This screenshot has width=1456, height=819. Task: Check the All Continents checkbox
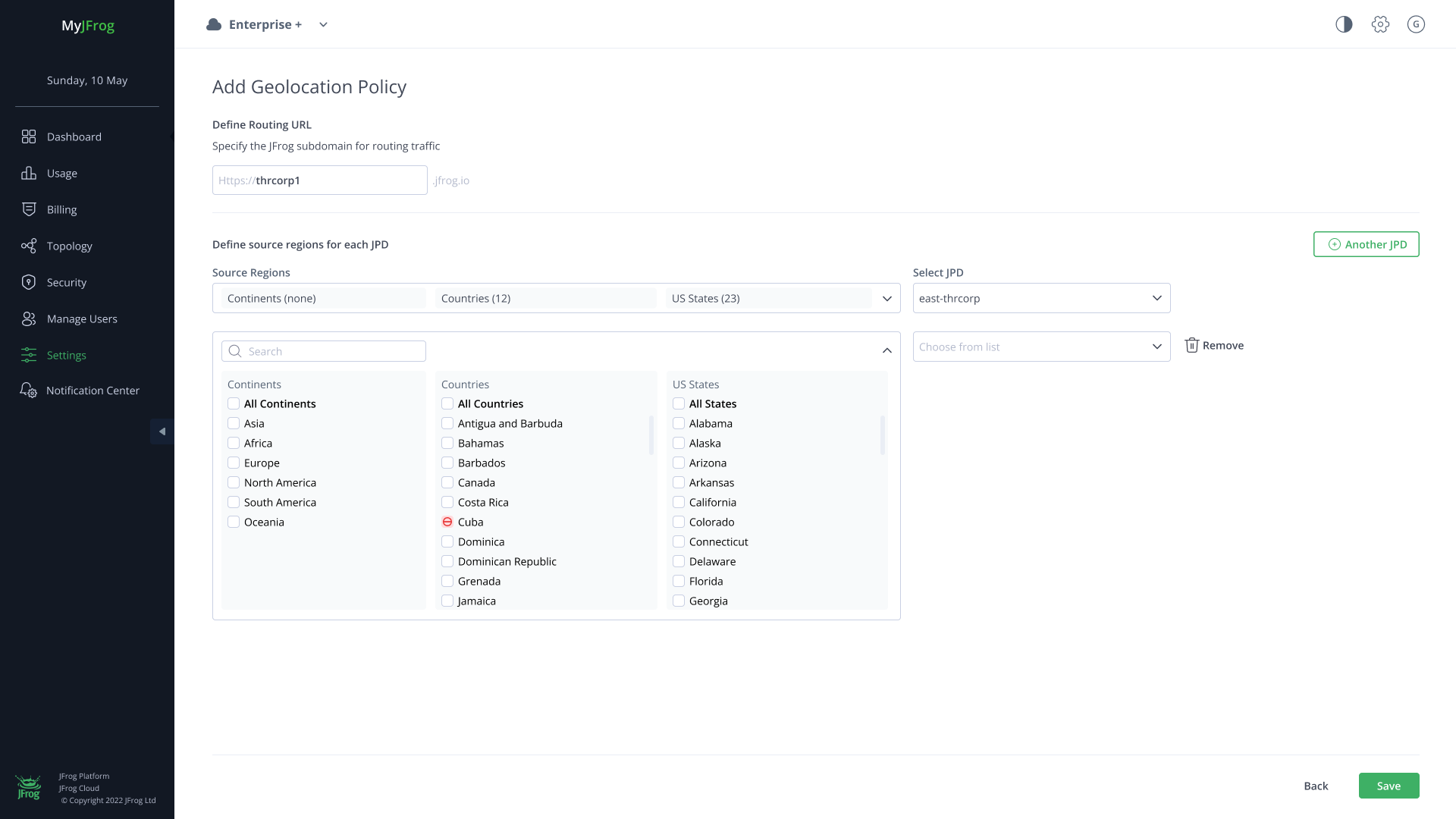coord(234,403)
